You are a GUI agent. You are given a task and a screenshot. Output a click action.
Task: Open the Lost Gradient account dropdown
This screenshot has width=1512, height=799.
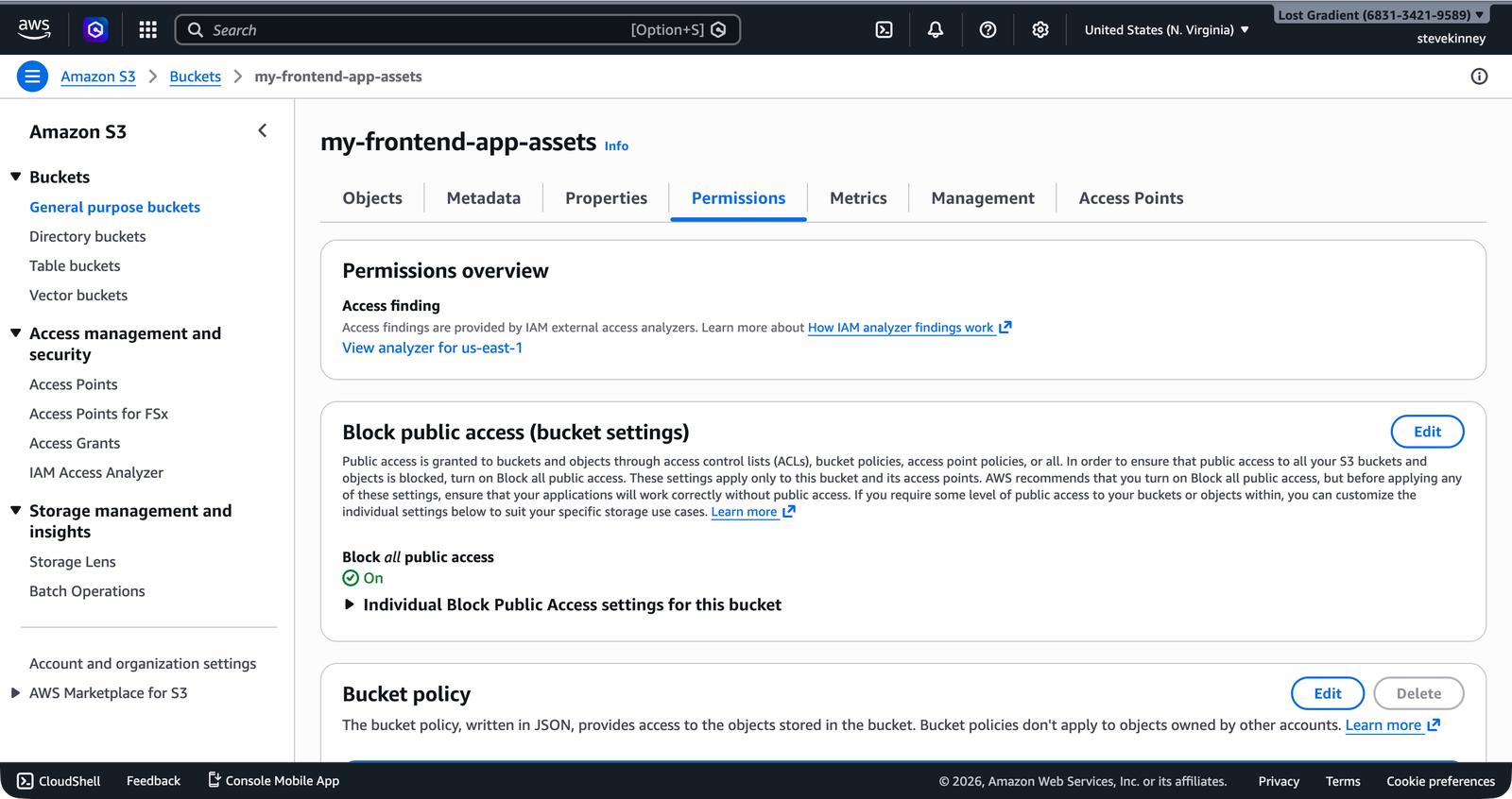tap(1381, 14)
